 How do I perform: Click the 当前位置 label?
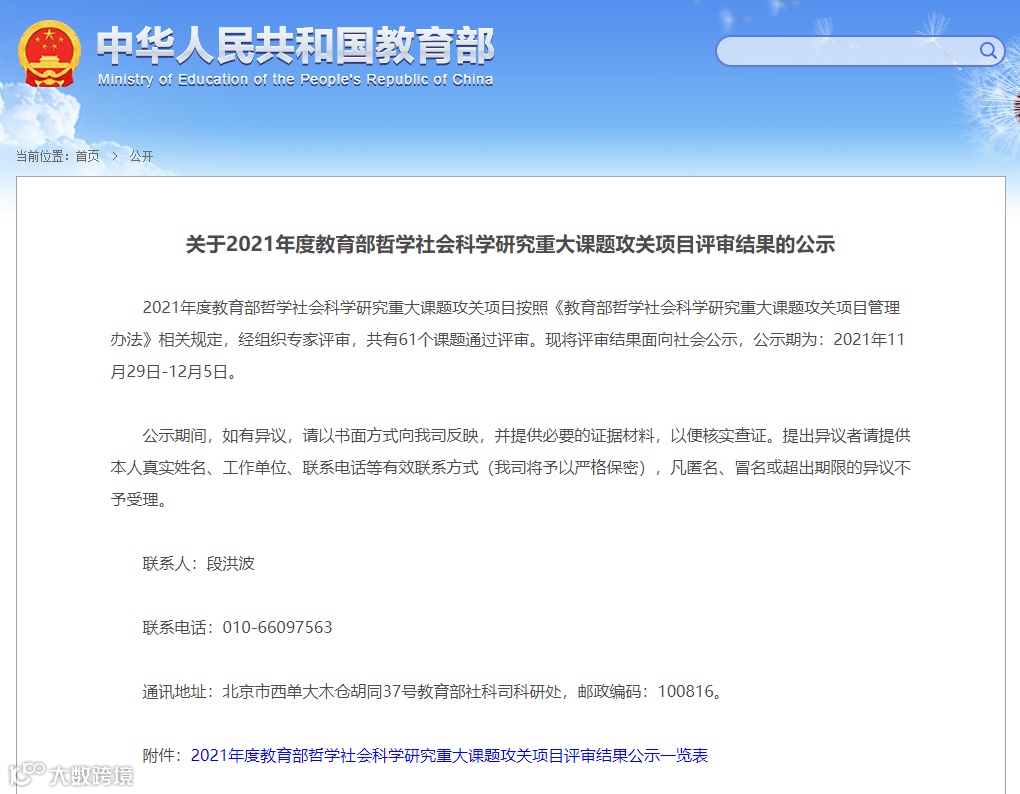click(41, 156)
